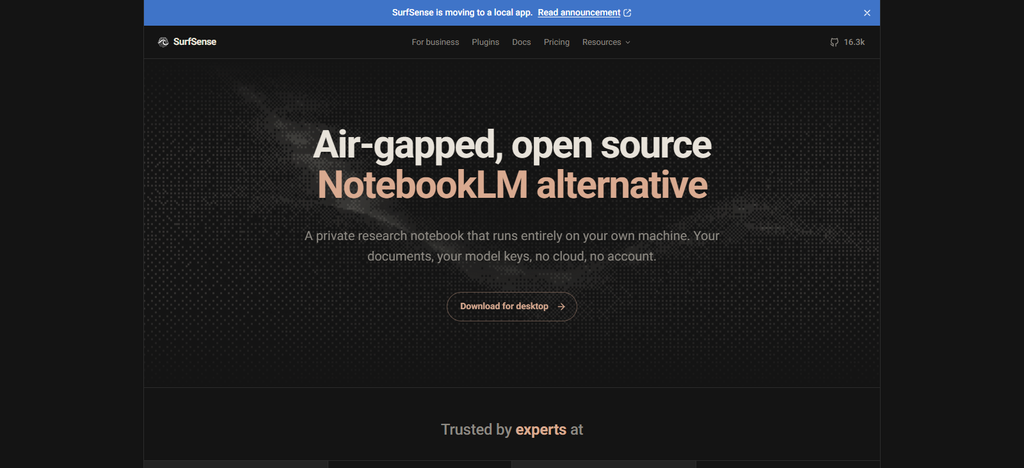Click the arrow icon in Download for desktop

coord(561,306)
